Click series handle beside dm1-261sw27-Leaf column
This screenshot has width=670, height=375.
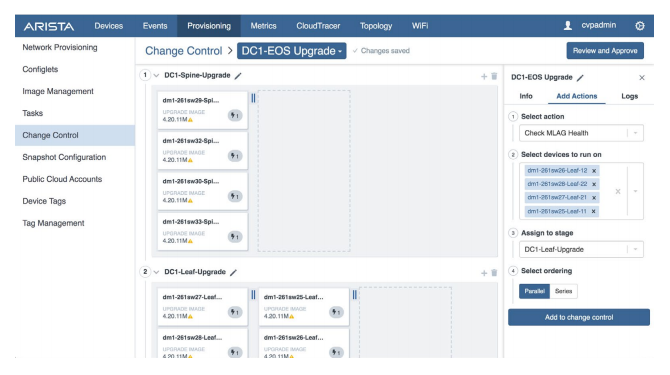253,295
